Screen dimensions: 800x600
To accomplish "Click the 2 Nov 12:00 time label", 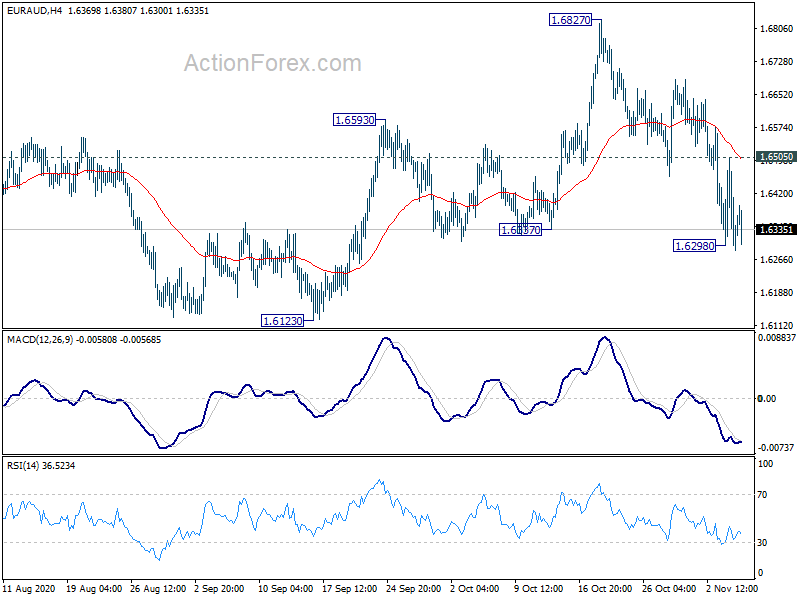I will (731, 589).
